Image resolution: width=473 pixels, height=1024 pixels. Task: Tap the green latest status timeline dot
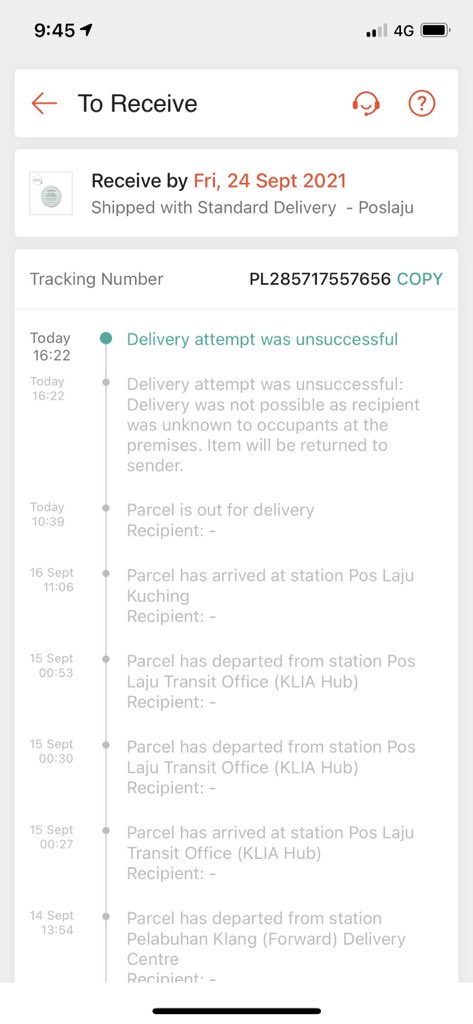[x=106, y=338]
